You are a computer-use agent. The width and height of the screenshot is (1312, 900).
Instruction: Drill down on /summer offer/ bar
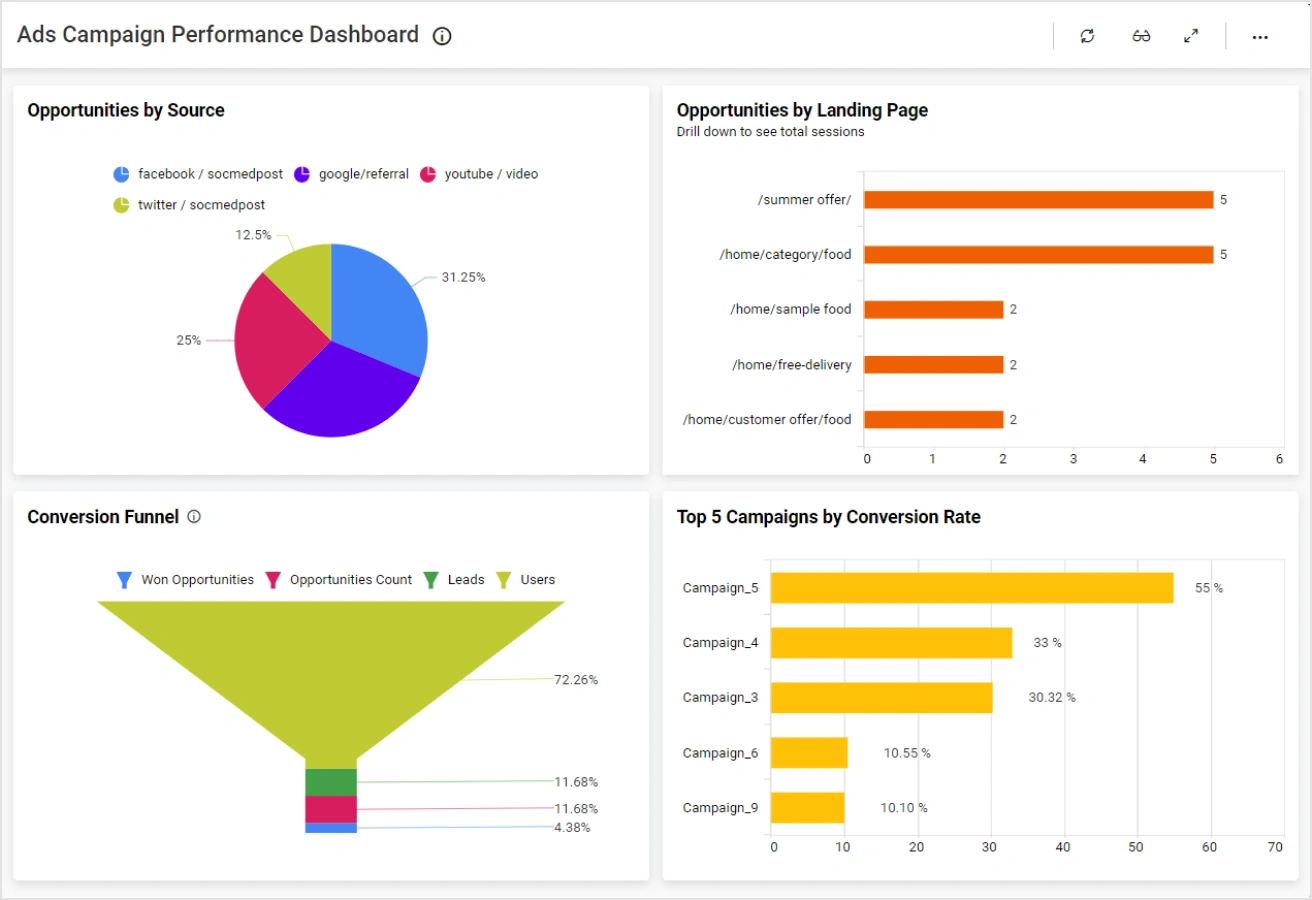point(1038,200)
